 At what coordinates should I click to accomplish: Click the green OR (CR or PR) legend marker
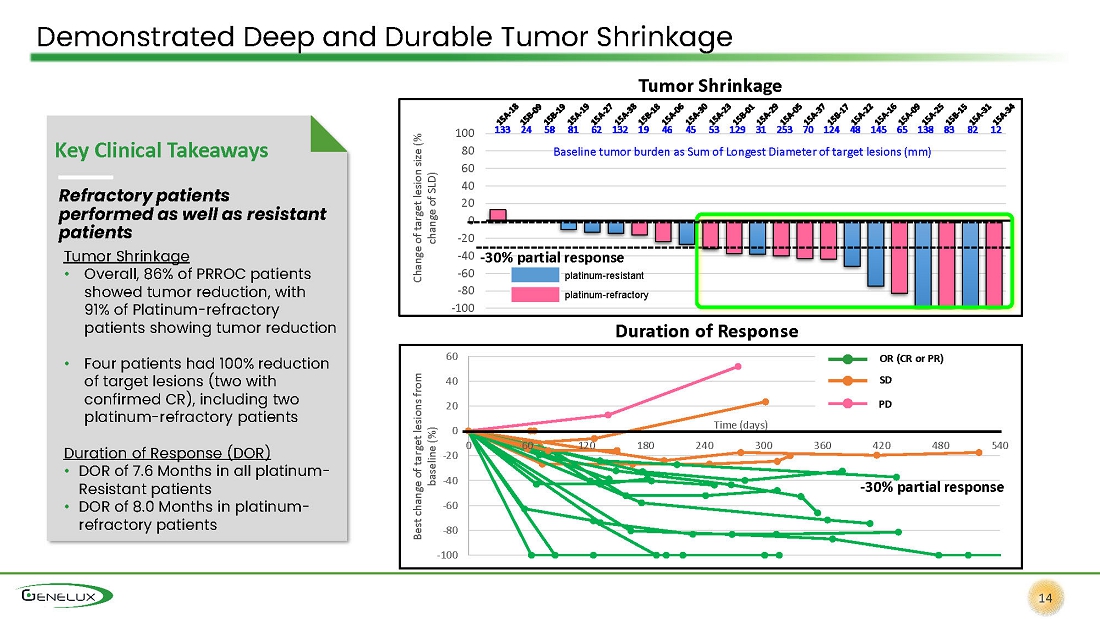[847, 359]
